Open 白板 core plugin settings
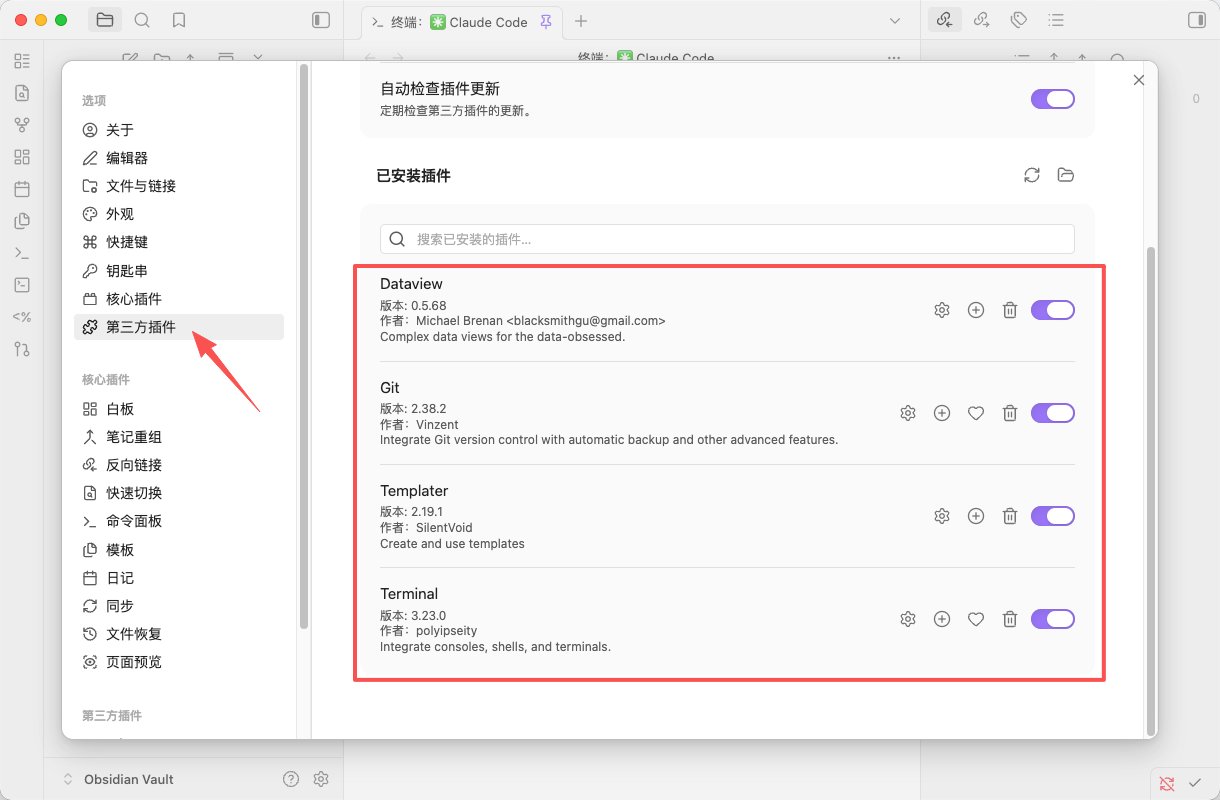1220x800 pixels. coord(179,409)
